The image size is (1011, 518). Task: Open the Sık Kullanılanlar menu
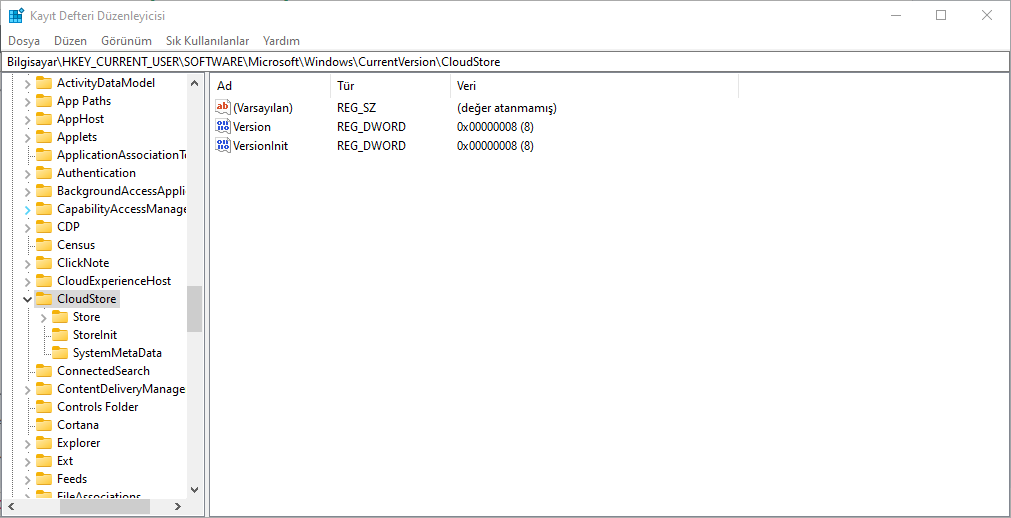tap(208, 41)
